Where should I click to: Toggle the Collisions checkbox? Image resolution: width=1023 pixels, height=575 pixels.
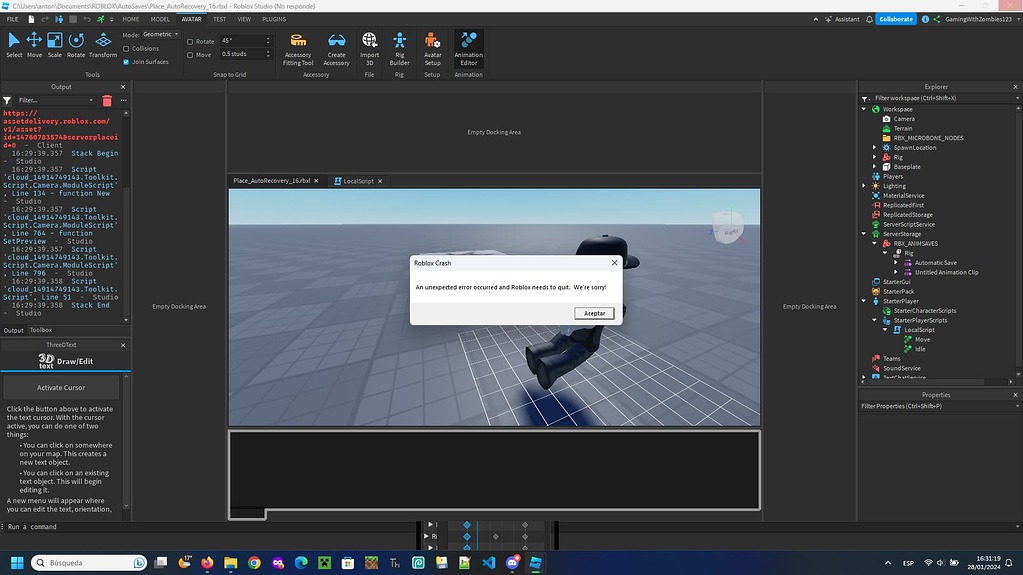click(x=126, y=48)
